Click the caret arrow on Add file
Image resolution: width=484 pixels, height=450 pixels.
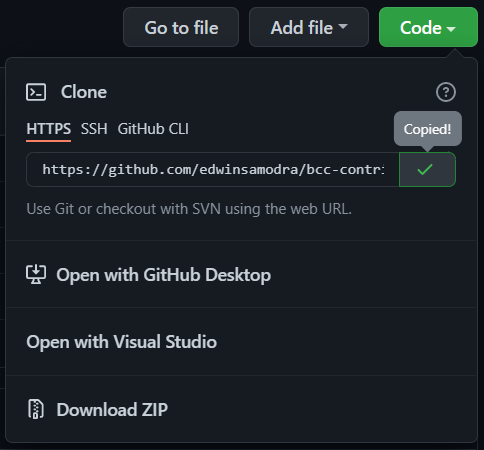point(343,26)
